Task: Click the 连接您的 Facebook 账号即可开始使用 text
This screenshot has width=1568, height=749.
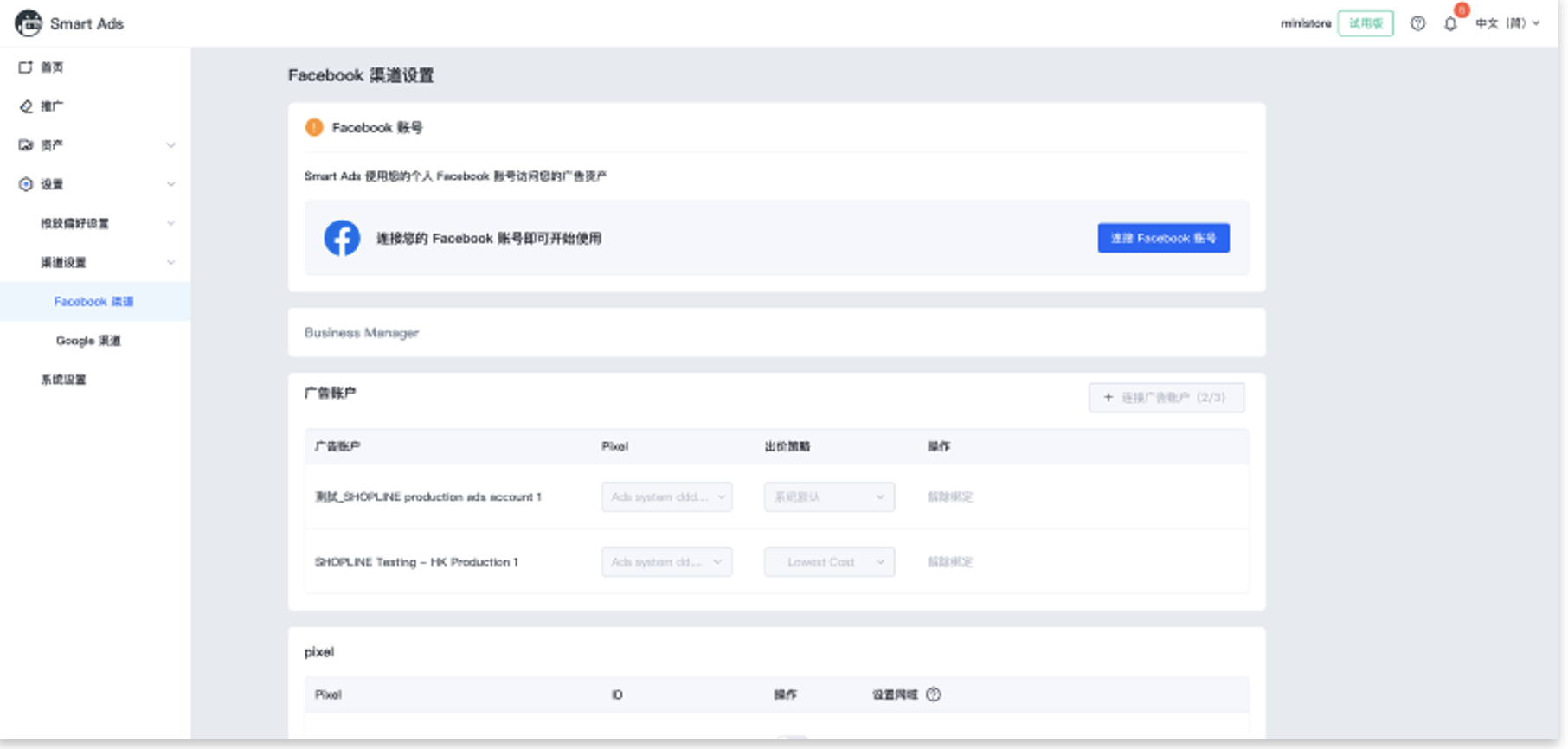Action: tap(489, 239)
